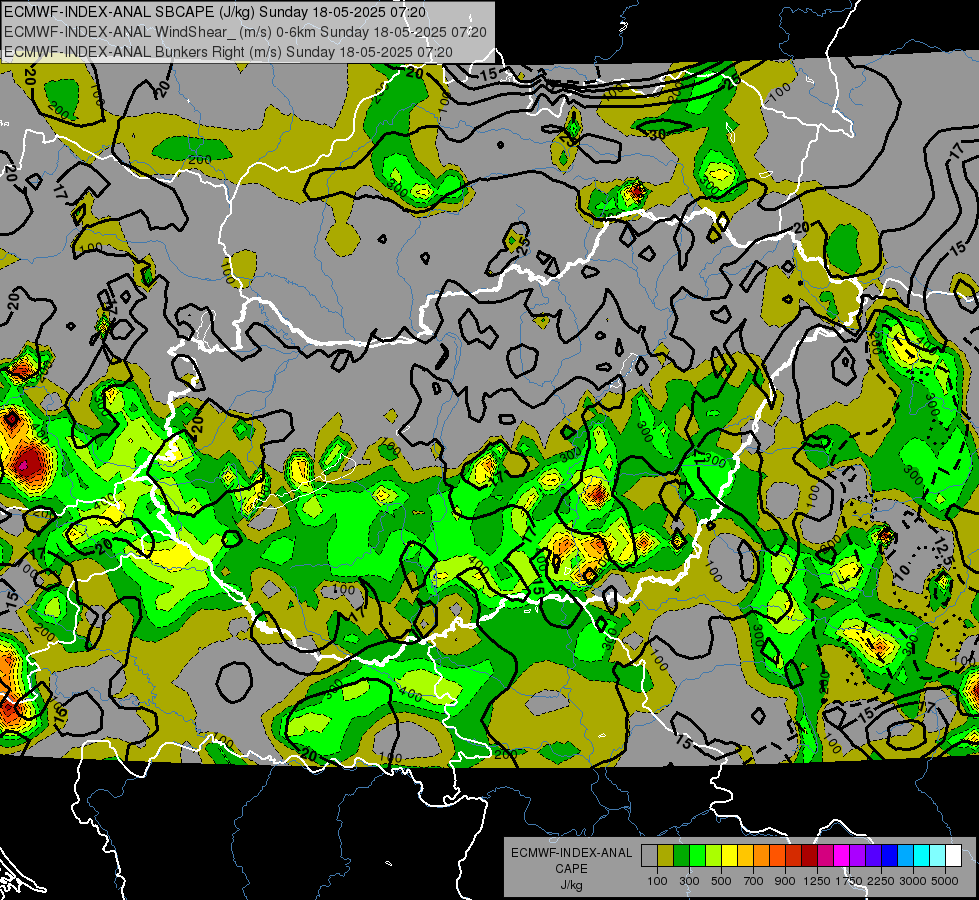Click the legend scale value 900
This screenshot has width=979, height=900.
coord(785,881)
